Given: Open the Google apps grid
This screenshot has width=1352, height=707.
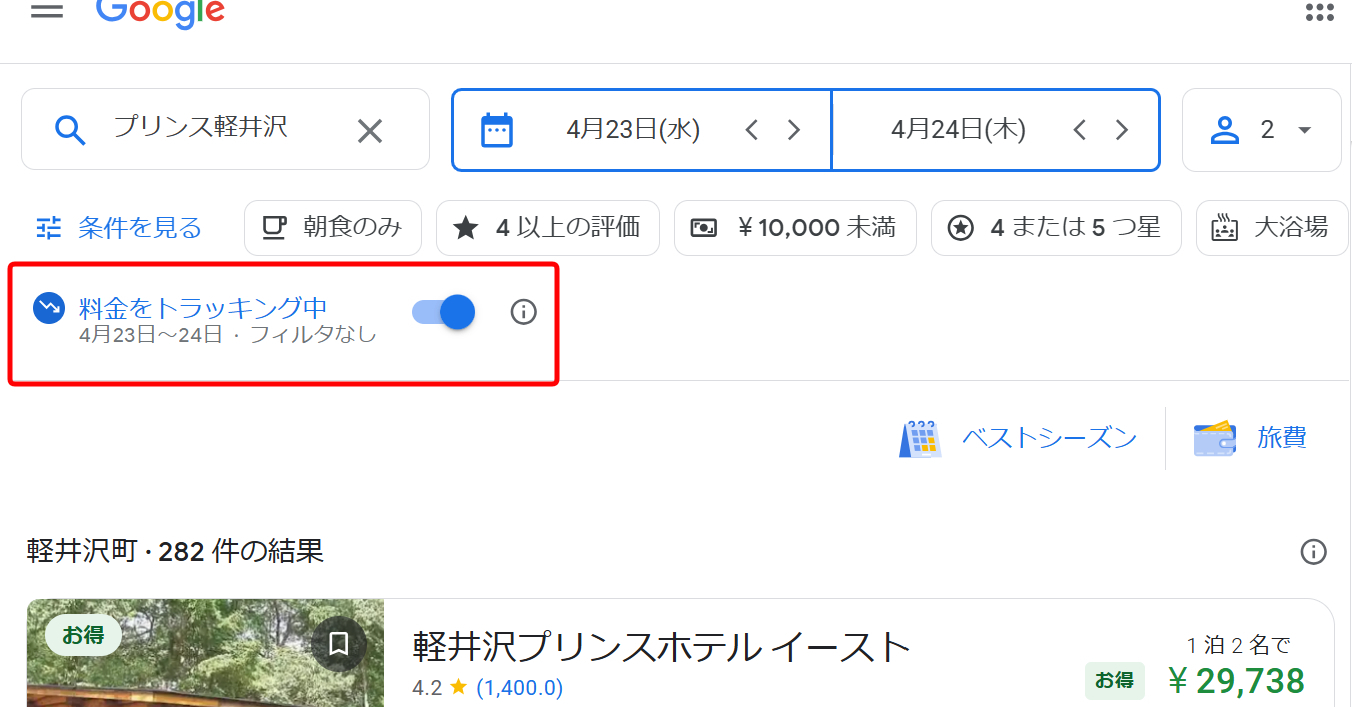Looking at the screenshot, I should tap(1319, 12).
